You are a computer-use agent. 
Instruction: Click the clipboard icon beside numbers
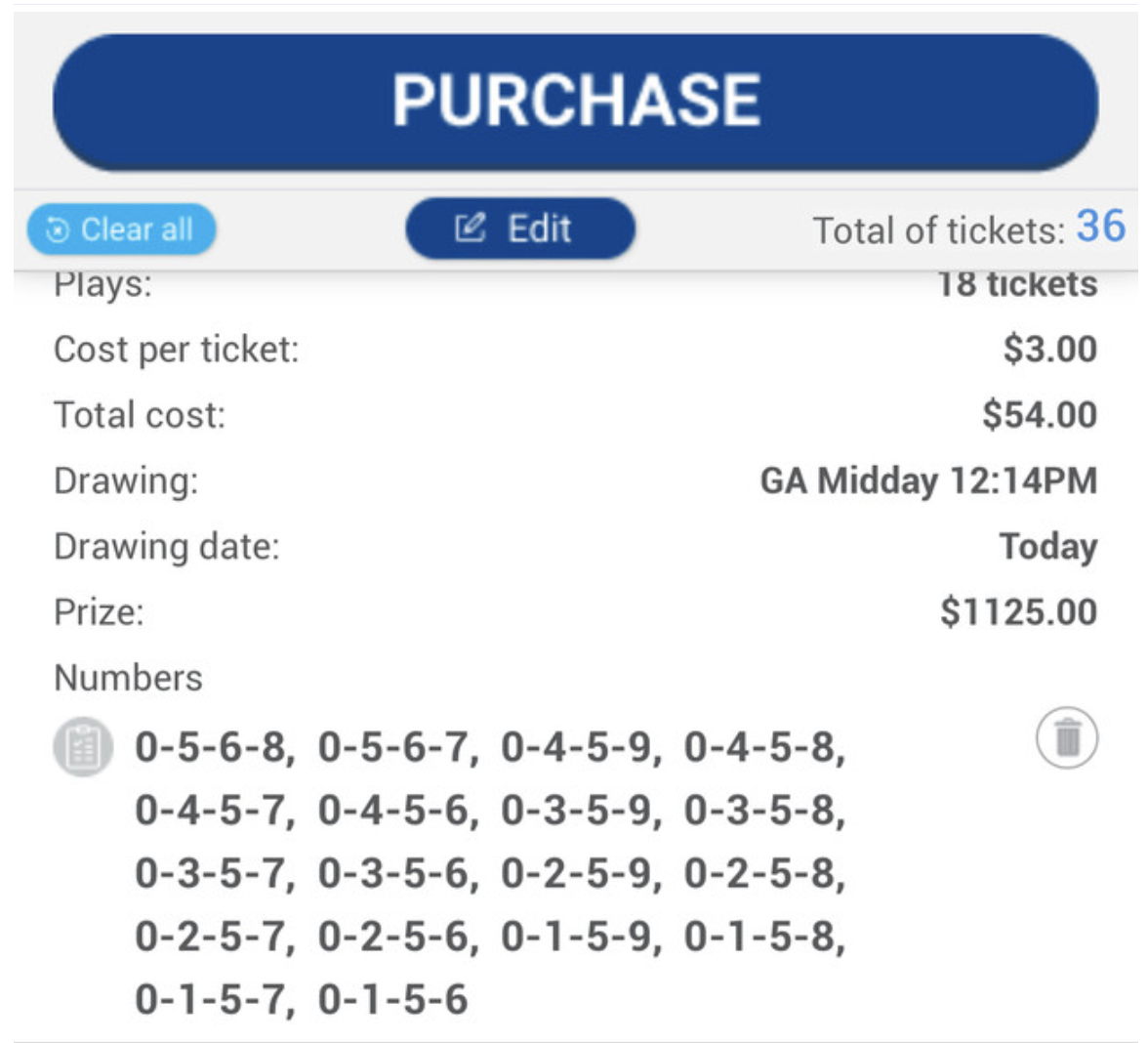pyautogui.click(x=84, y=746)
